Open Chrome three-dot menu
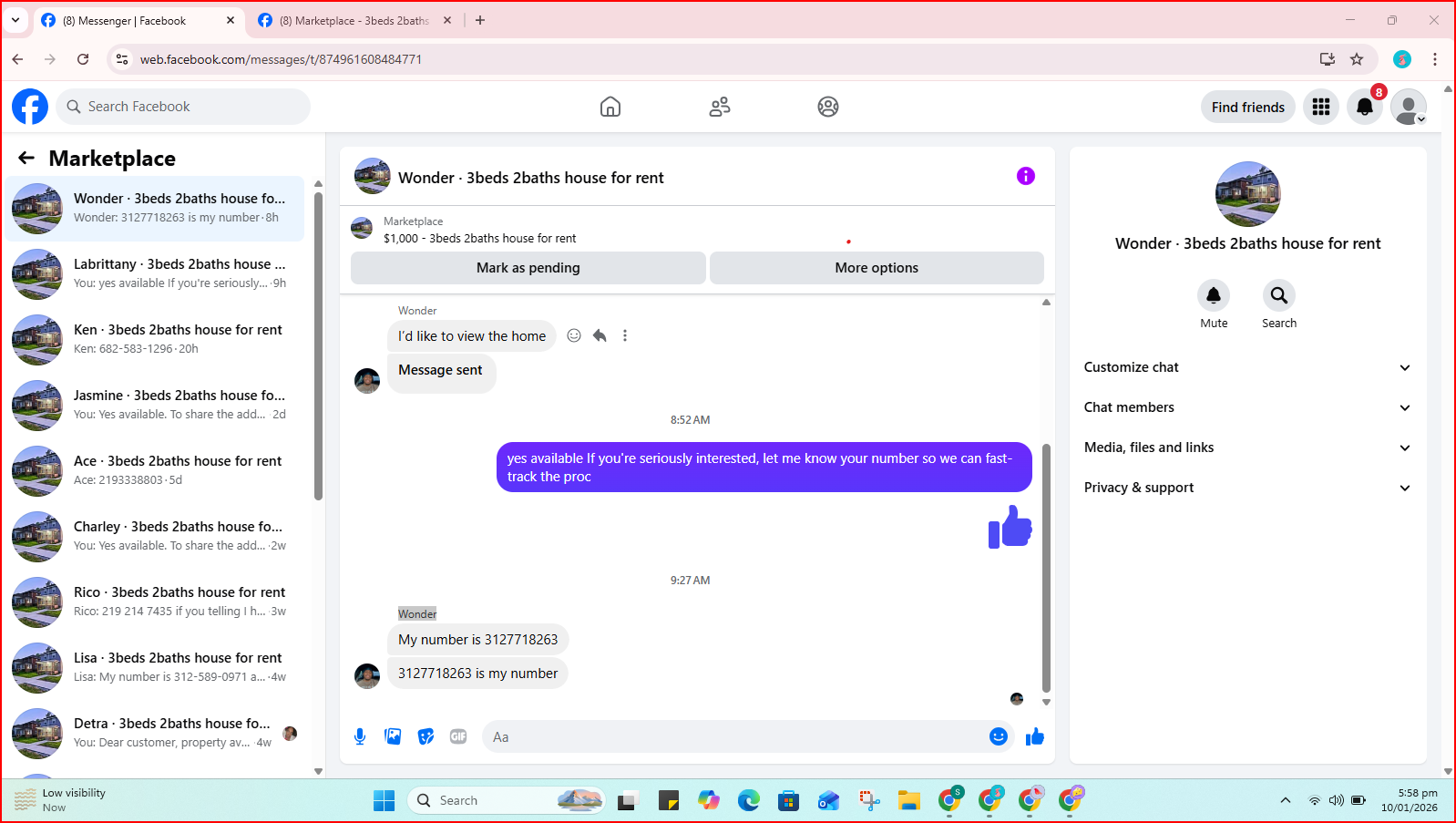 1435,59
